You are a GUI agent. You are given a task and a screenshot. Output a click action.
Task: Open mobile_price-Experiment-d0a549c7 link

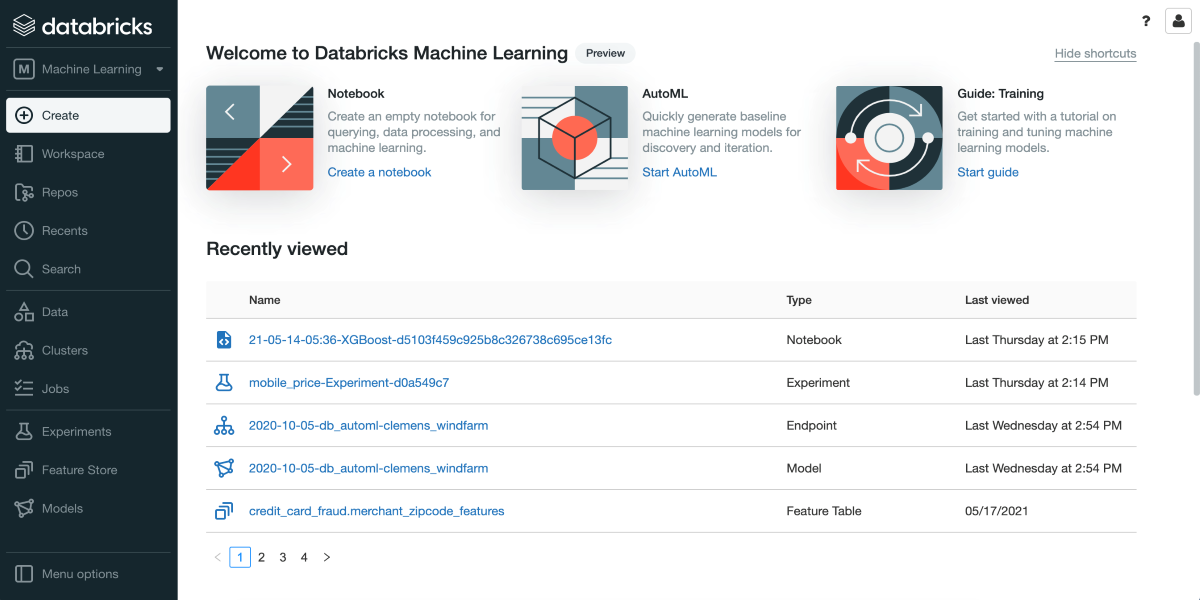[349, 383]
